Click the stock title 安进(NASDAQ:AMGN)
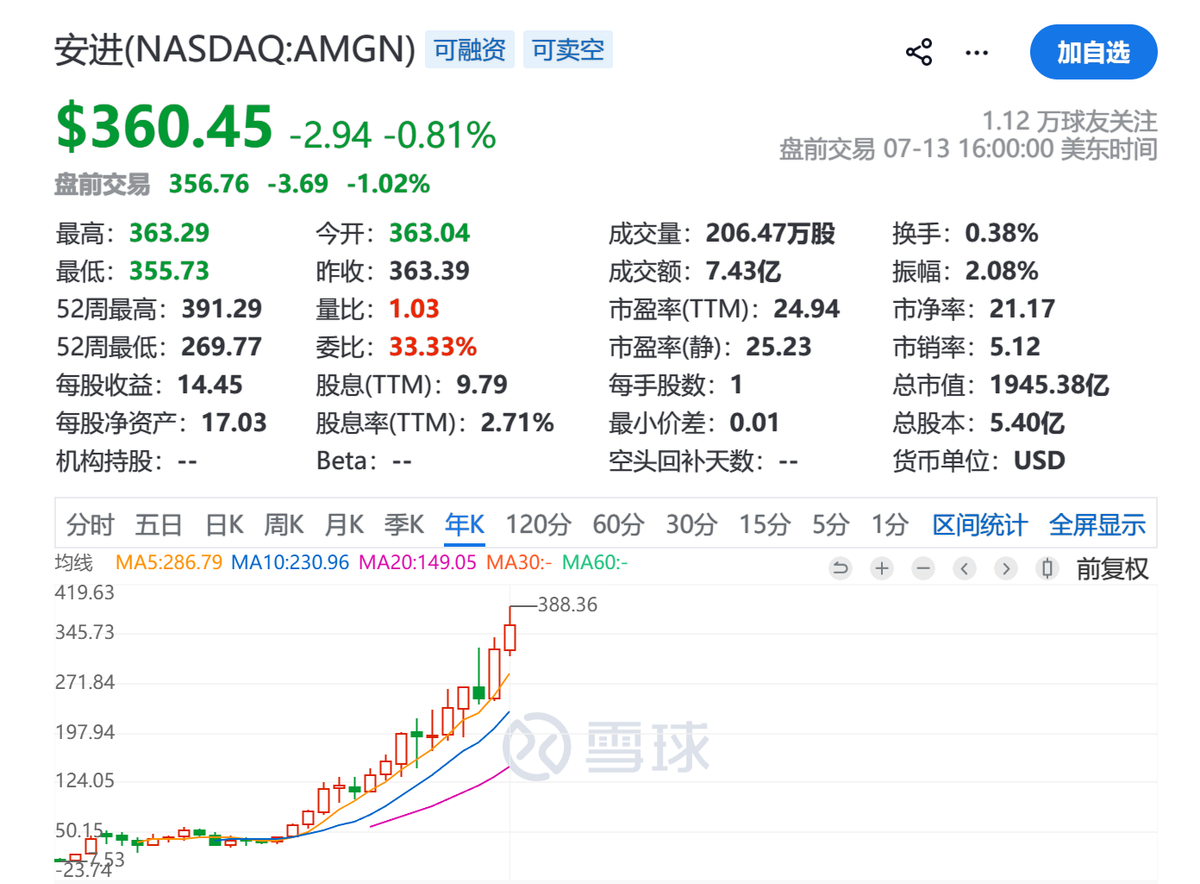This screenshot has width=1200, height=884. click(235, 50)
